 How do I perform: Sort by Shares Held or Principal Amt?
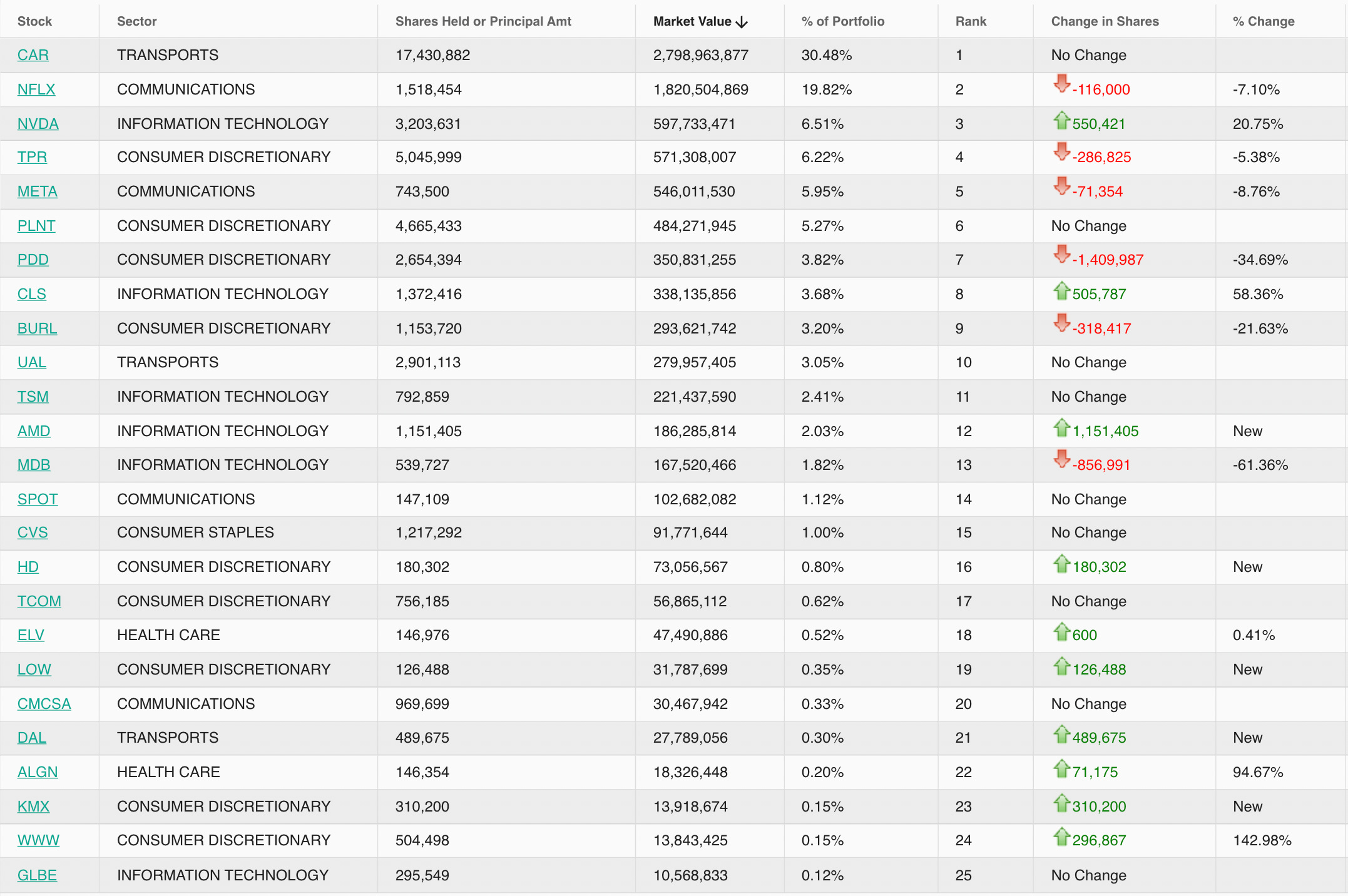pos(483,21)
